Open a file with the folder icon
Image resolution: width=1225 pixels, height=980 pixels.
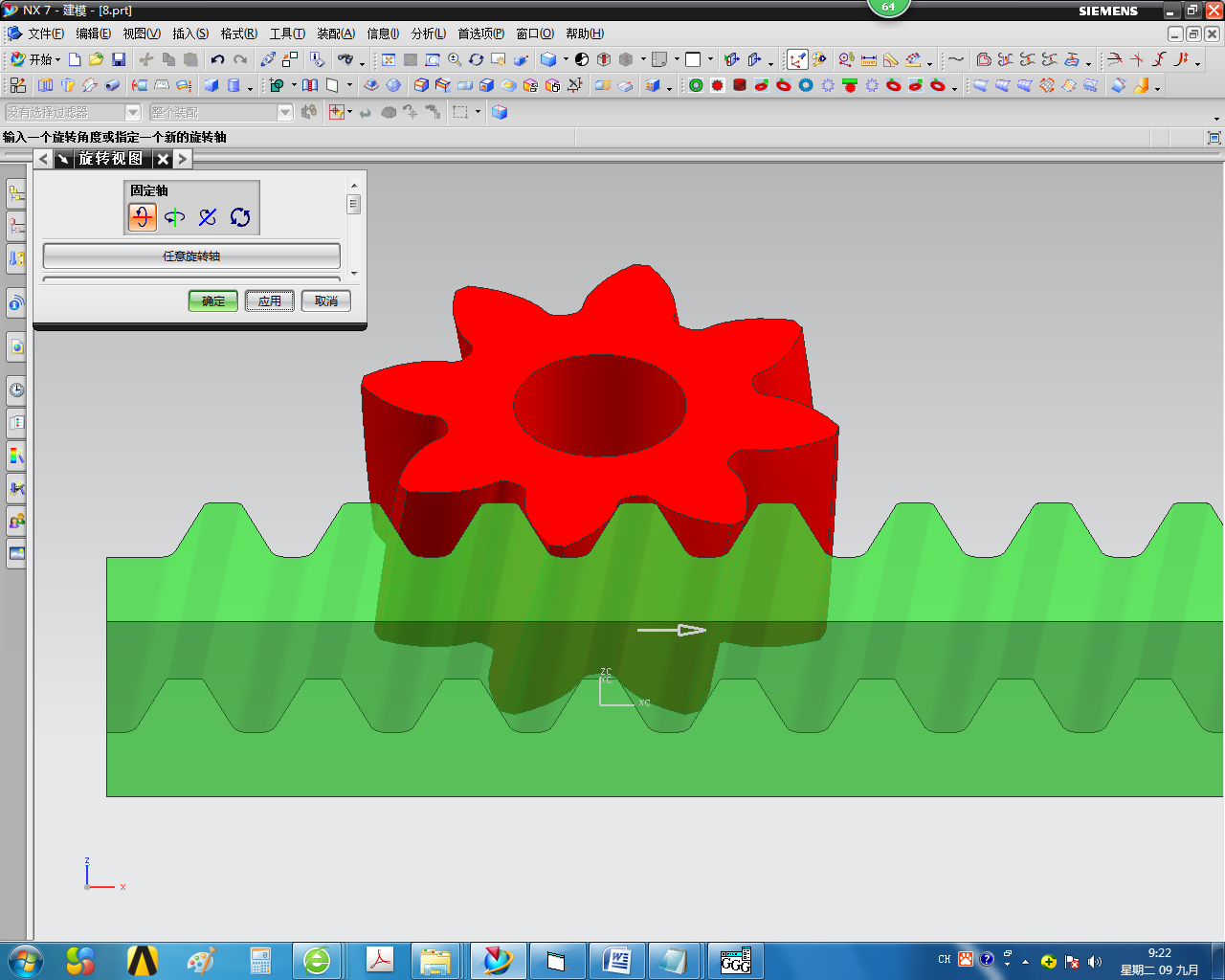[96, 59]
